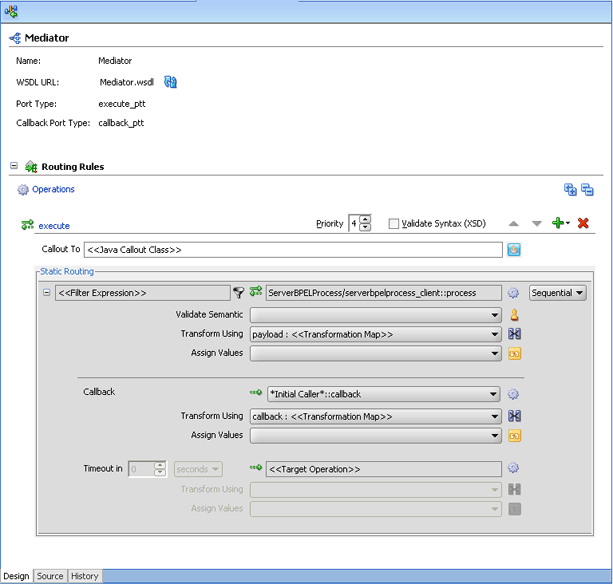613x584 pixels.
Task: Click the refresh WSDL icon beside Mediator.wsdl
Action: 170,82
